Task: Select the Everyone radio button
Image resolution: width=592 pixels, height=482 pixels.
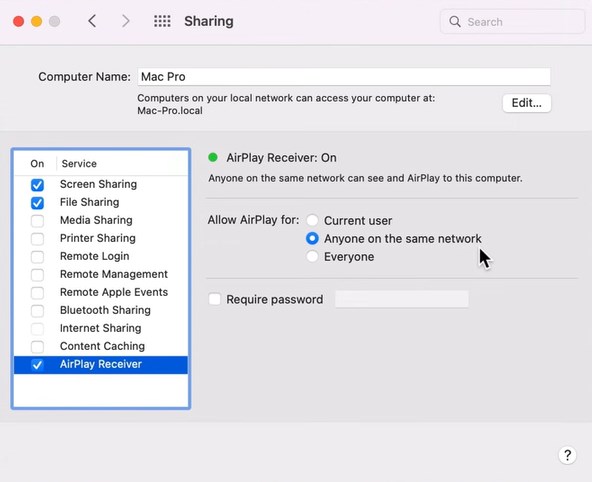Action: pos(312,256)
